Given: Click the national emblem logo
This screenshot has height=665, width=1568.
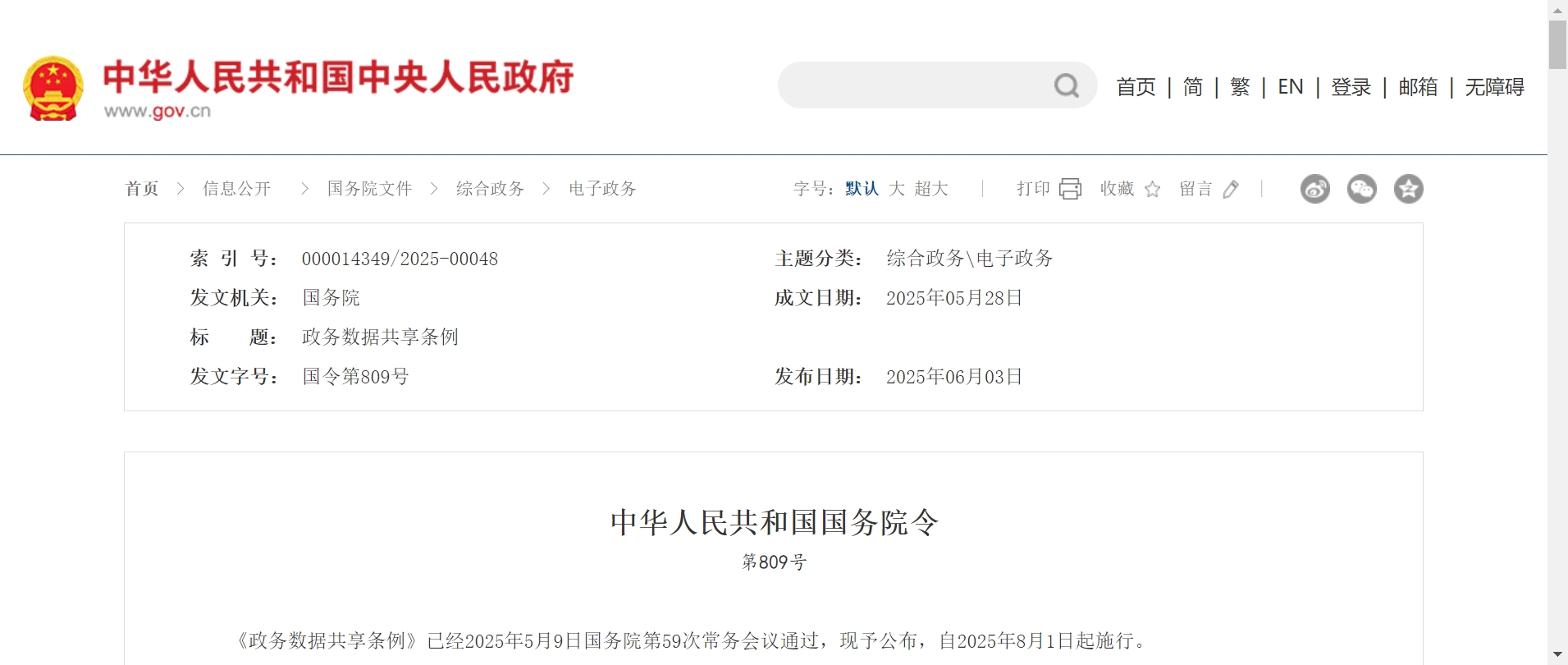Looking at the screenshot, I should click(x=53, y=89).
